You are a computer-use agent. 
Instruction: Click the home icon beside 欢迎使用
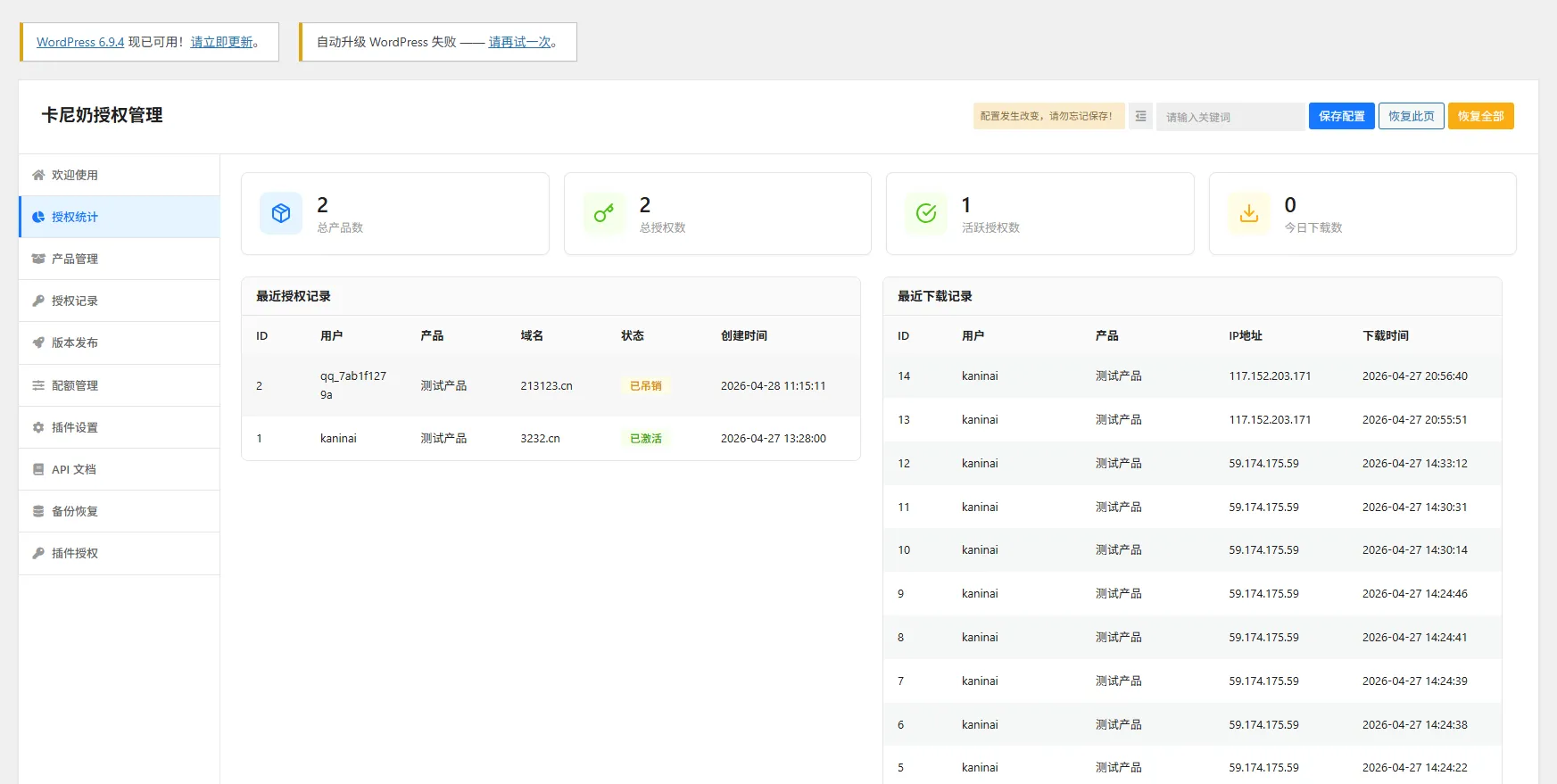(38, 175)
